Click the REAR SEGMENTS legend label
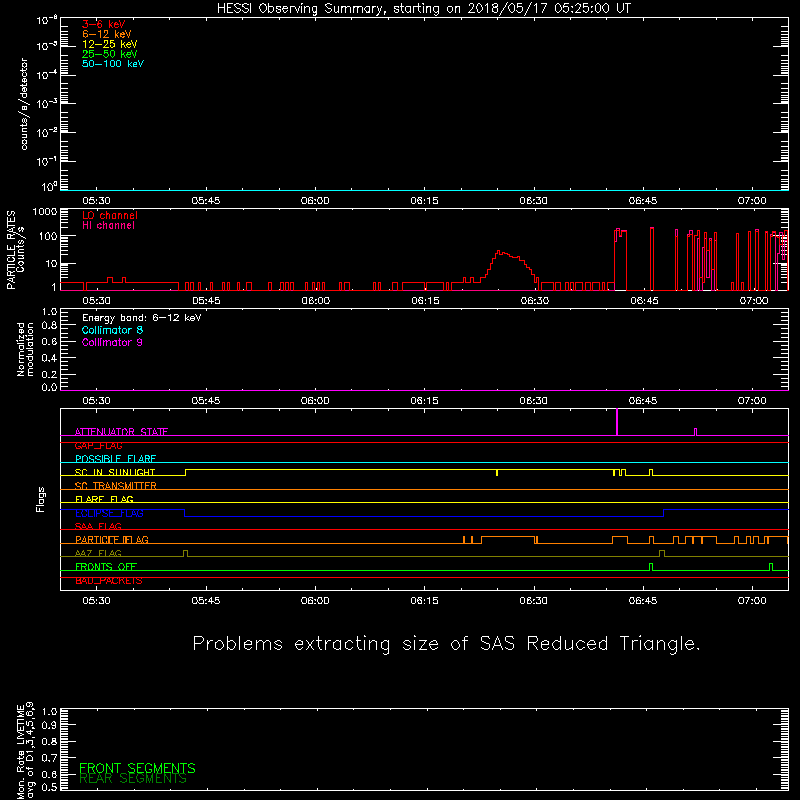 coord(133,778)
